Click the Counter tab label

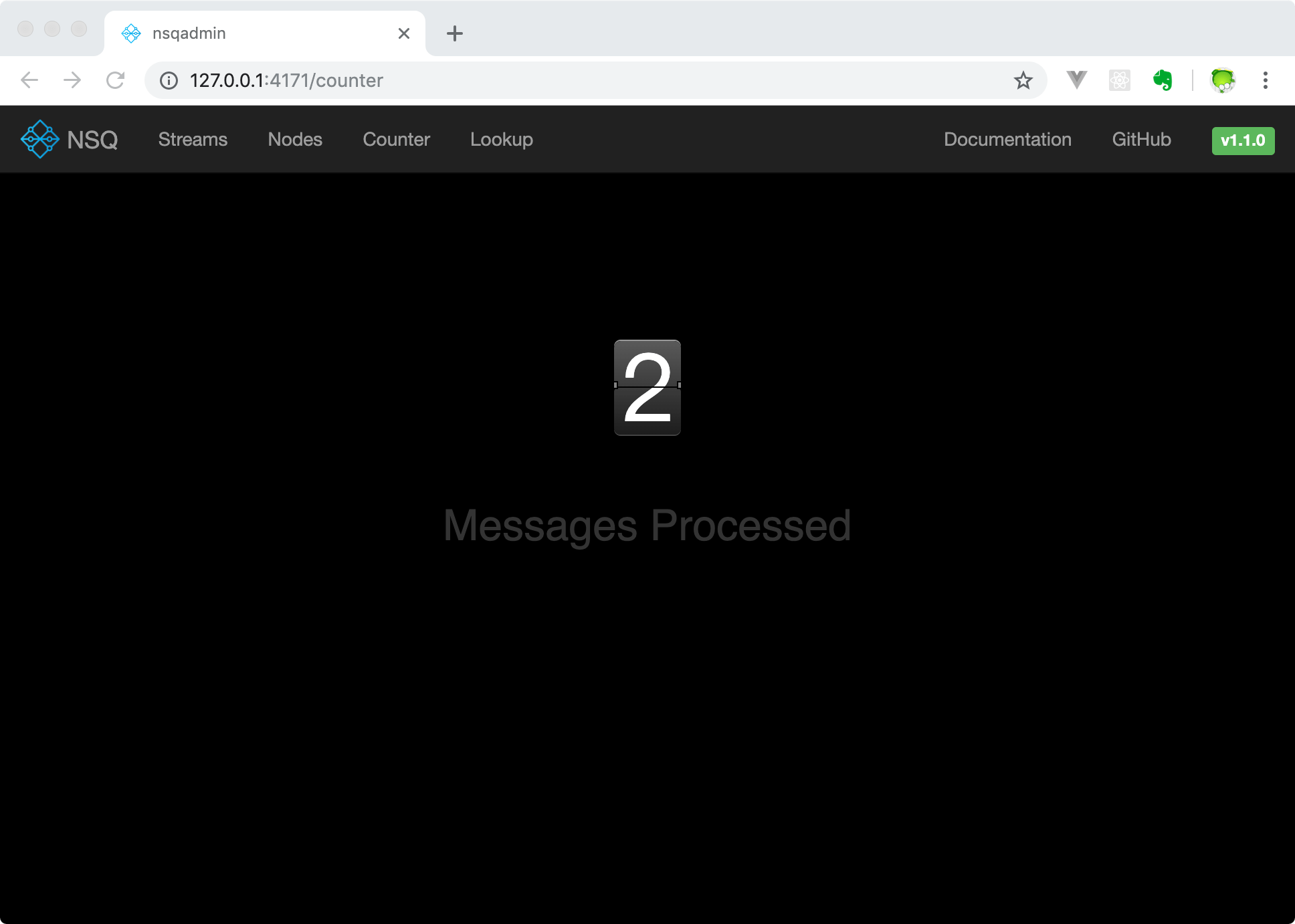point(396,139)
